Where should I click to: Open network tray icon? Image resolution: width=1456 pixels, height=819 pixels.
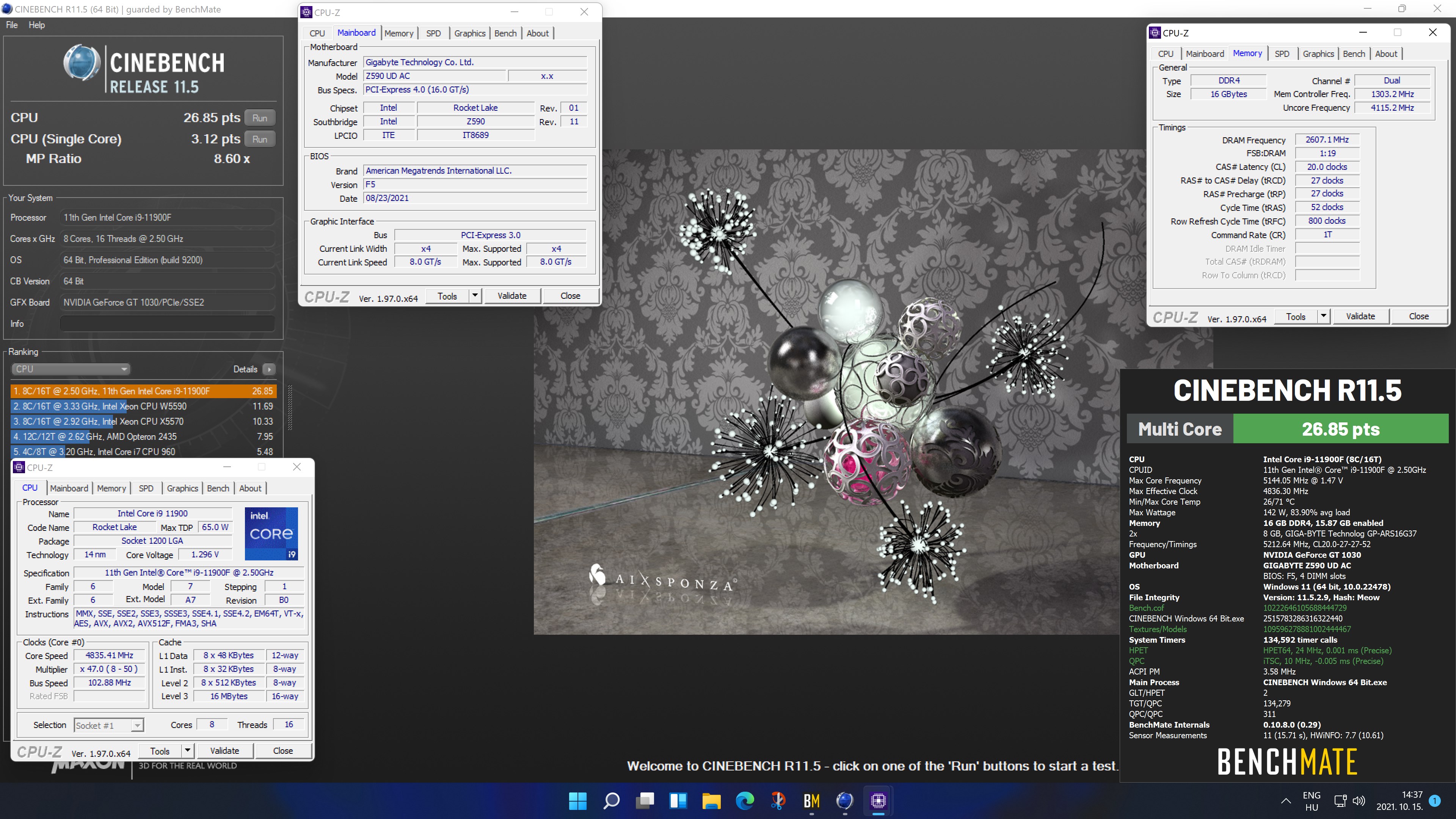(x=1340, y=800)
